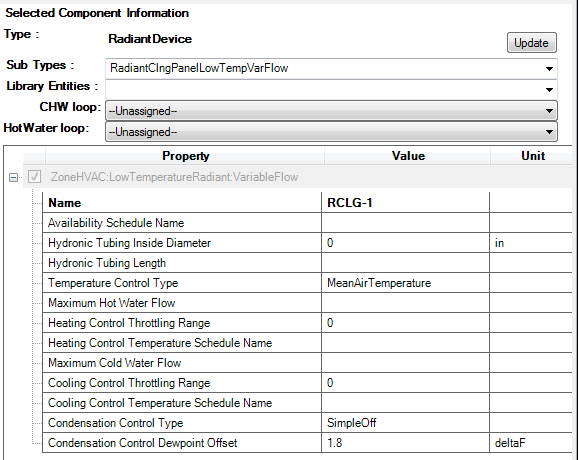Click the Availability Schedule Name value cell

click(405, 223)
